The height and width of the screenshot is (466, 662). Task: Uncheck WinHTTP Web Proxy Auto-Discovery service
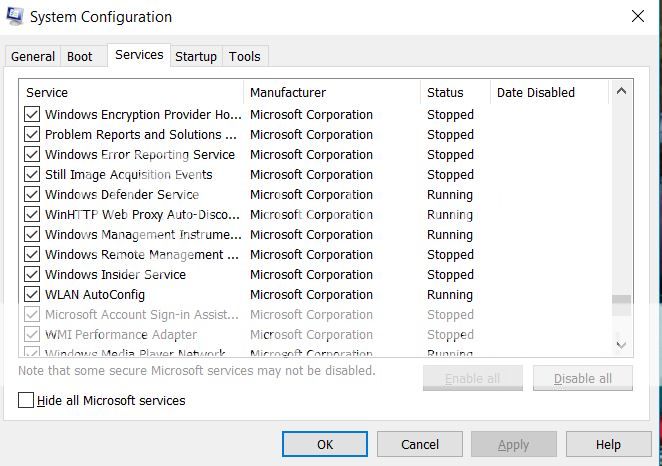32,214
